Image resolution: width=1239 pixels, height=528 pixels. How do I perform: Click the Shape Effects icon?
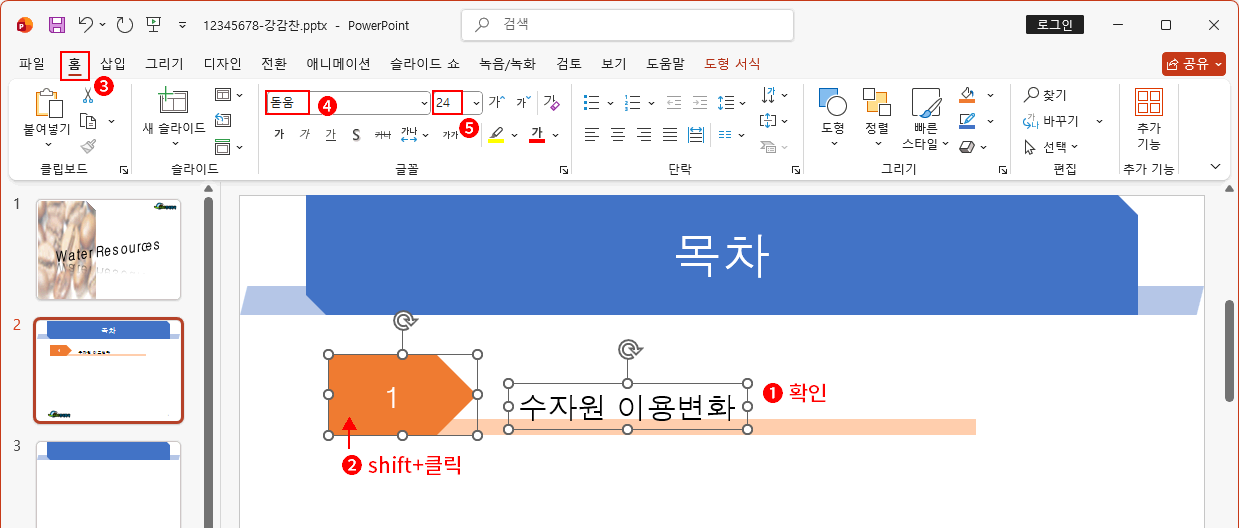966,147
